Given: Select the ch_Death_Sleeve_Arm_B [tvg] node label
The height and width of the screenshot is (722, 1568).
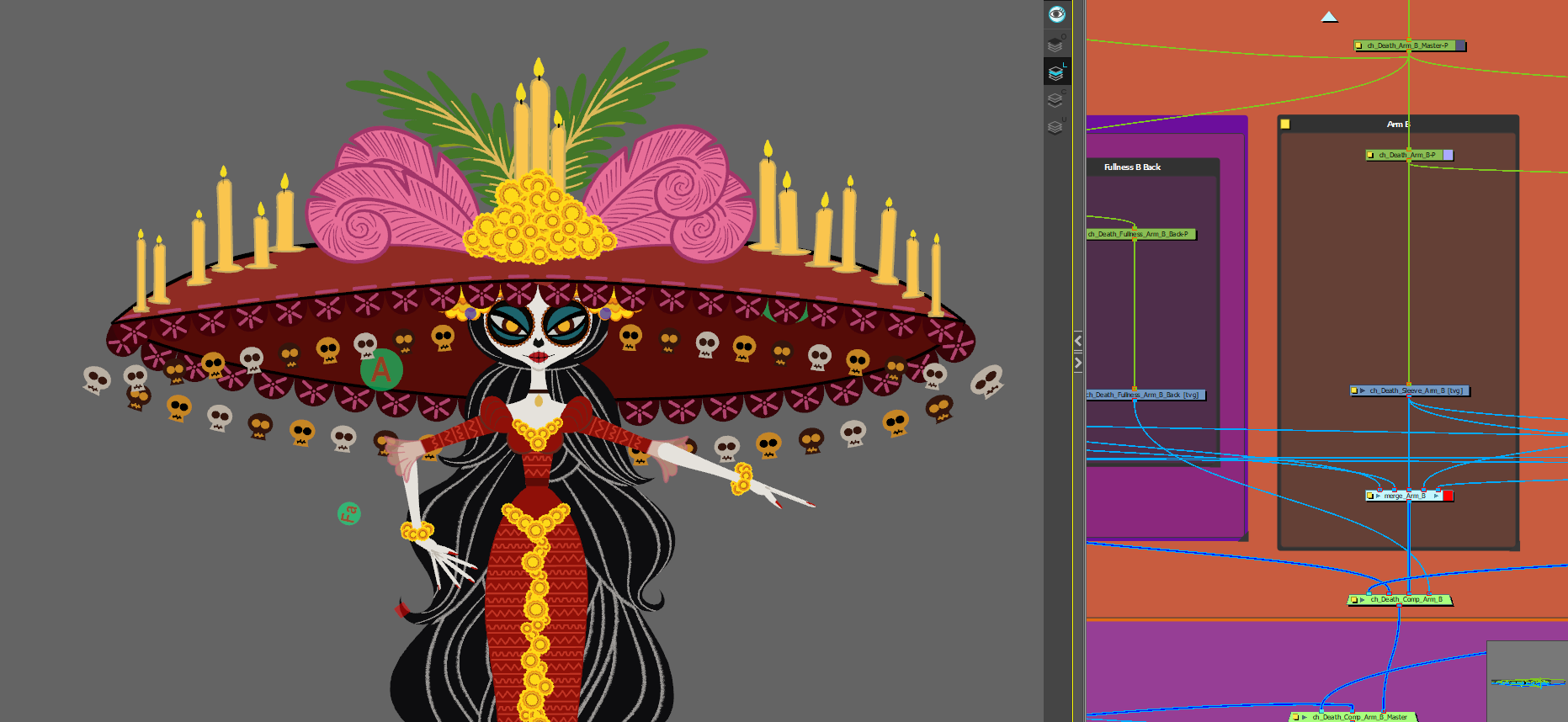Looking at the screenshot, I should tap(1416, 390).
